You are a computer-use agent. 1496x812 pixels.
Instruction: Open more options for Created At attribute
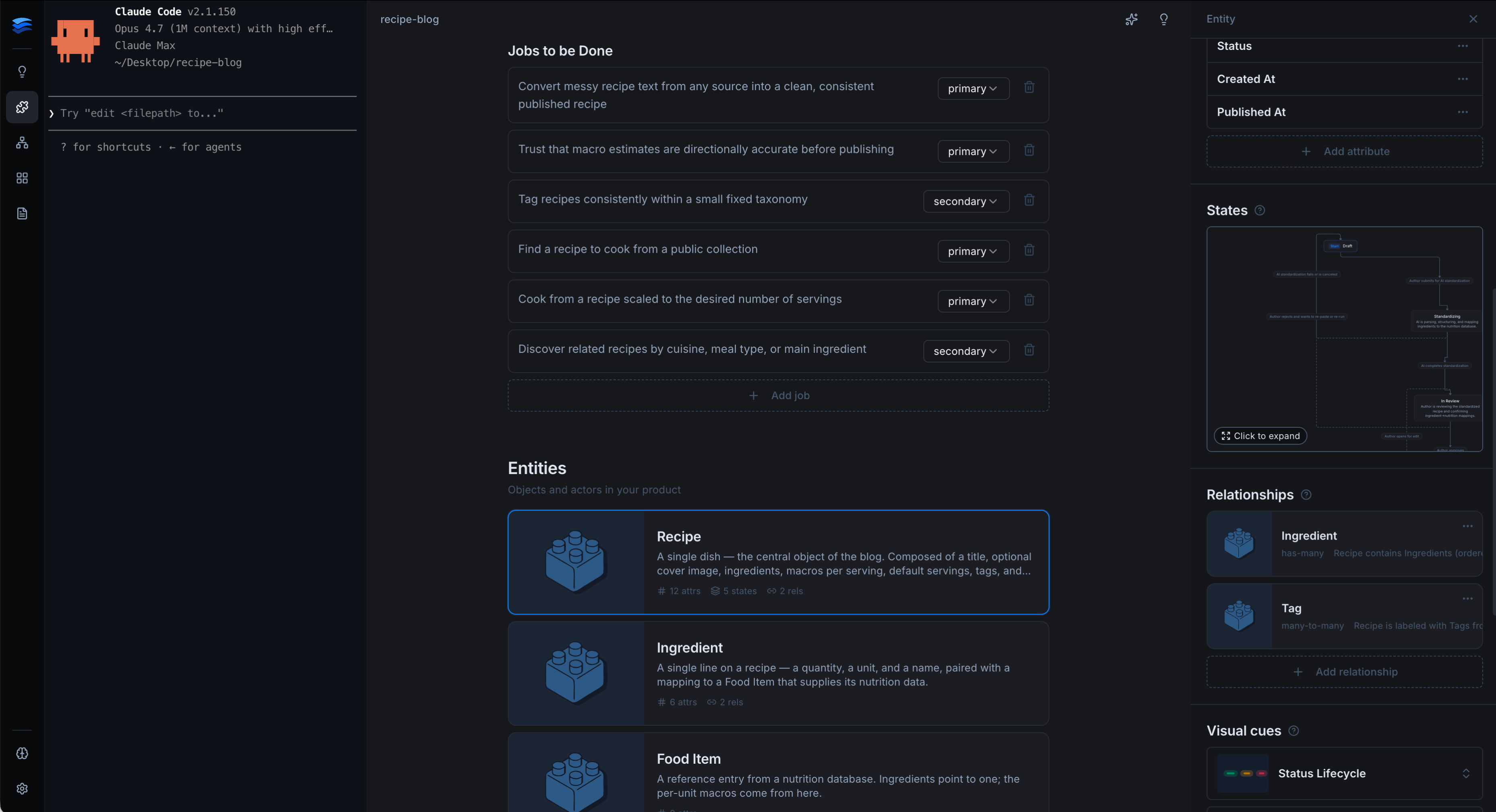click(1462, 79)
